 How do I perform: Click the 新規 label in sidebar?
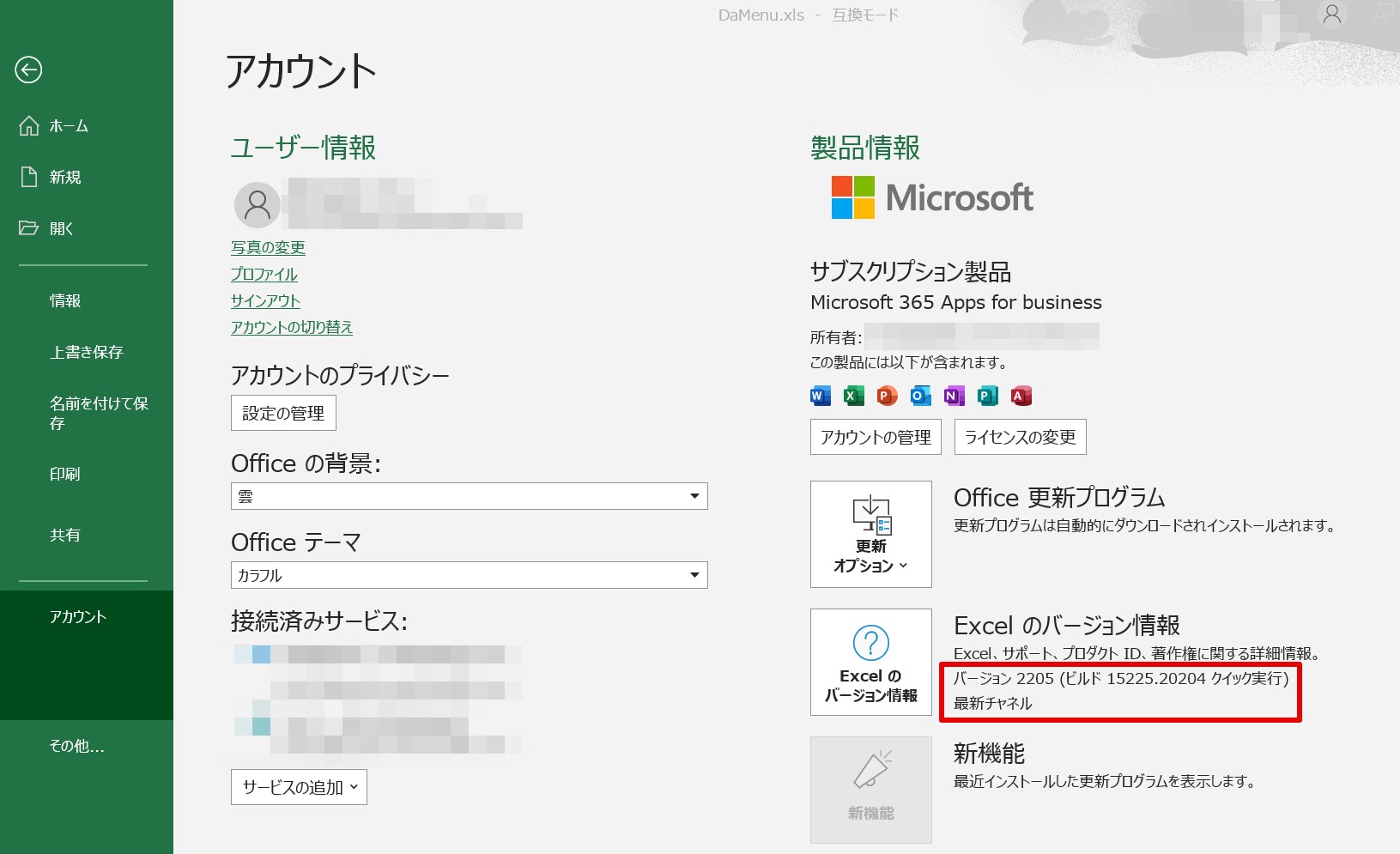click(65, 177)
